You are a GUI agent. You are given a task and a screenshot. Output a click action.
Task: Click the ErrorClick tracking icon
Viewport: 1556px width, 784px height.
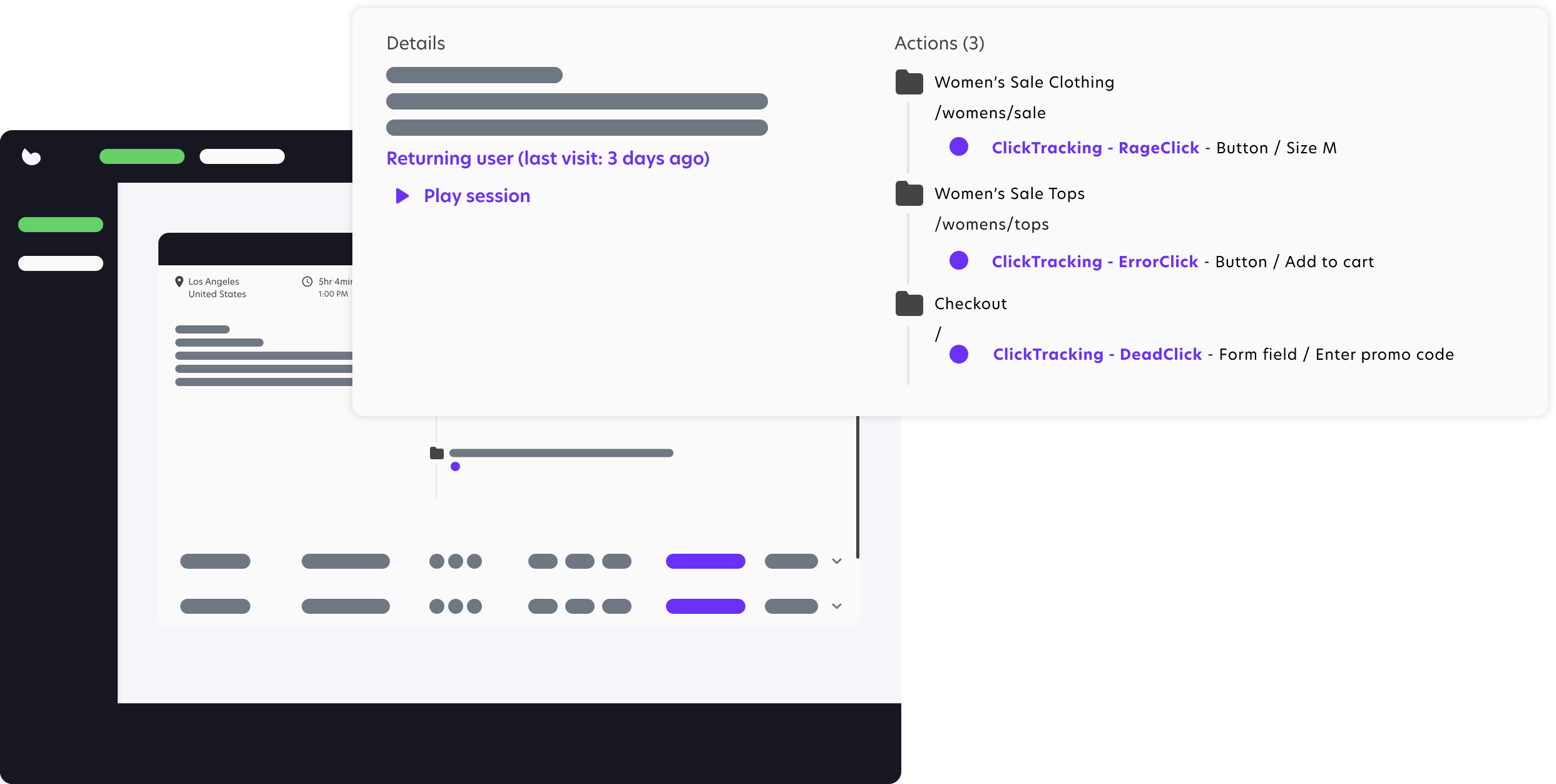tap(958, 261)
